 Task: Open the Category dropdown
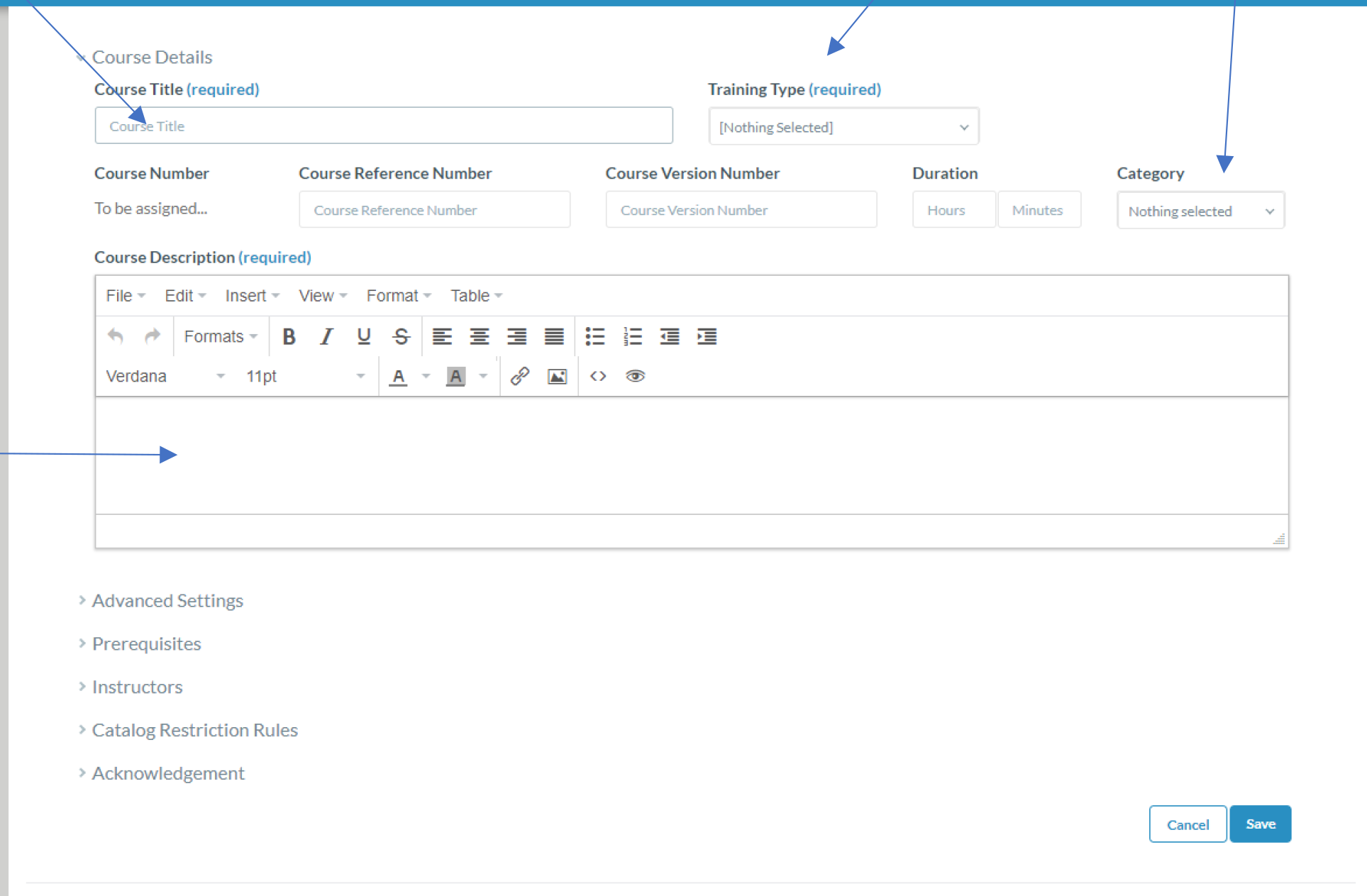pyautogui.click(x=1200, y=211)
